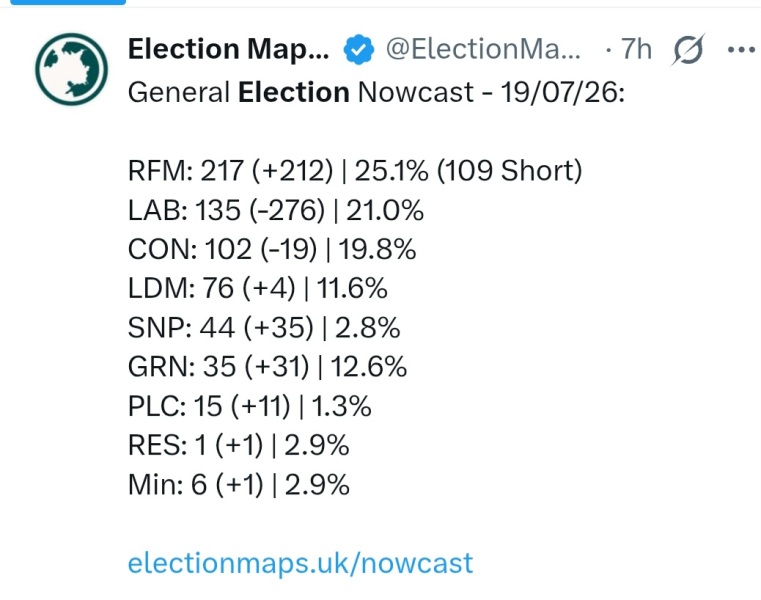
Task: Click the blue verified badge icon
Action: pos(359,50)
